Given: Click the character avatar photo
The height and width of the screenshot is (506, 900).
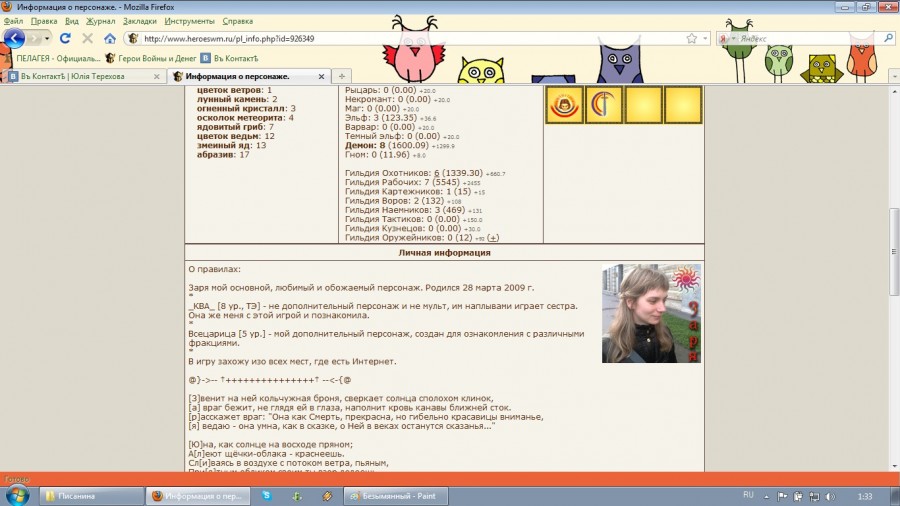Looking at the screenshot, I should click(x=651, y=313).
